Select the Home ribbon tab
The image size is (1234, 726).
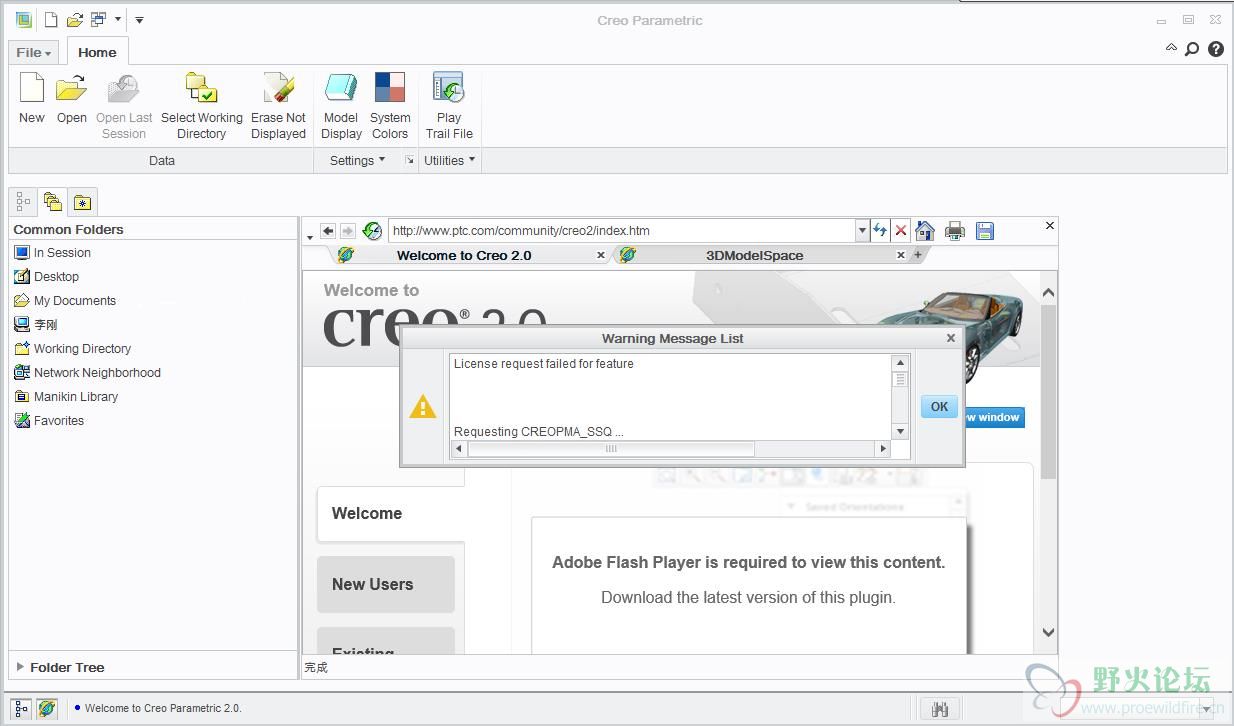click(x=97, y=52)
